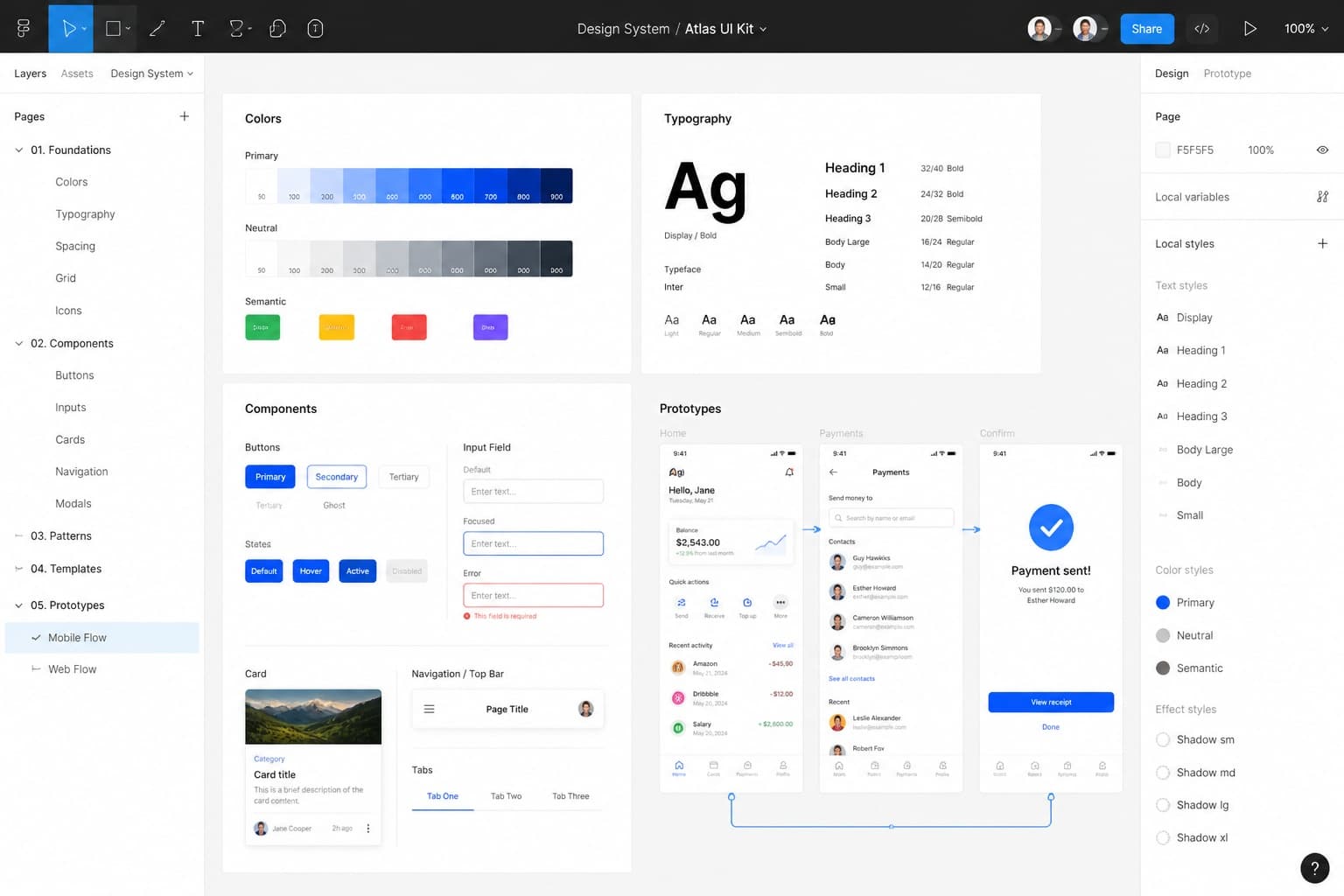Click the back arrow in Payments screen
This screenshot has width=1344, height=896.
pos(833,472)
